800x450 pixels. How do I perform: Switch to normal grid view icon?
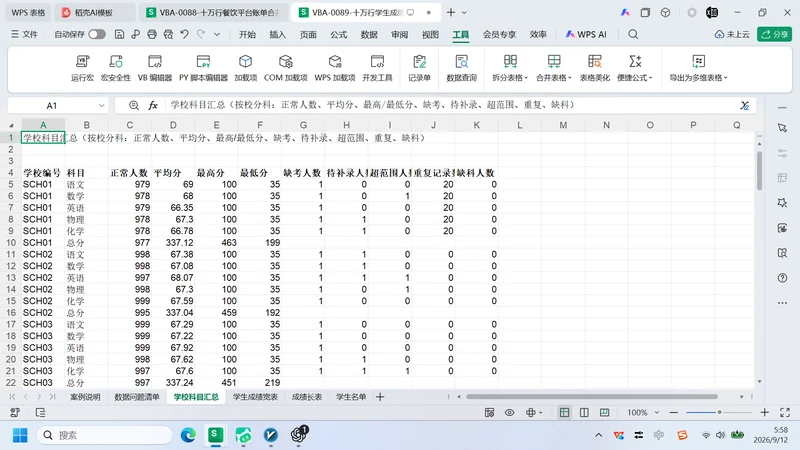[564, 412]
